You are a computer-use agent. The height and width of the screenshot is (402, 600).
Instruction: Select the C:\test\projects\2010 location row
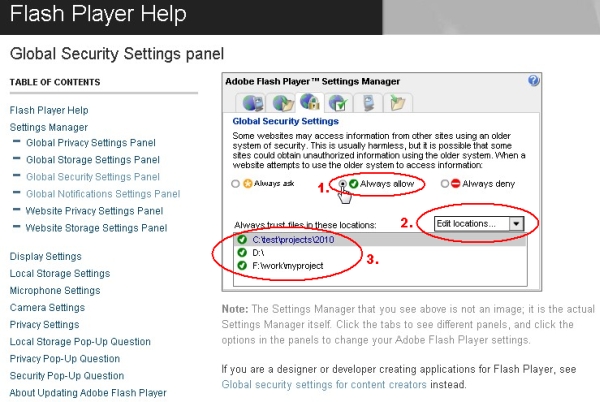[380, 240]
